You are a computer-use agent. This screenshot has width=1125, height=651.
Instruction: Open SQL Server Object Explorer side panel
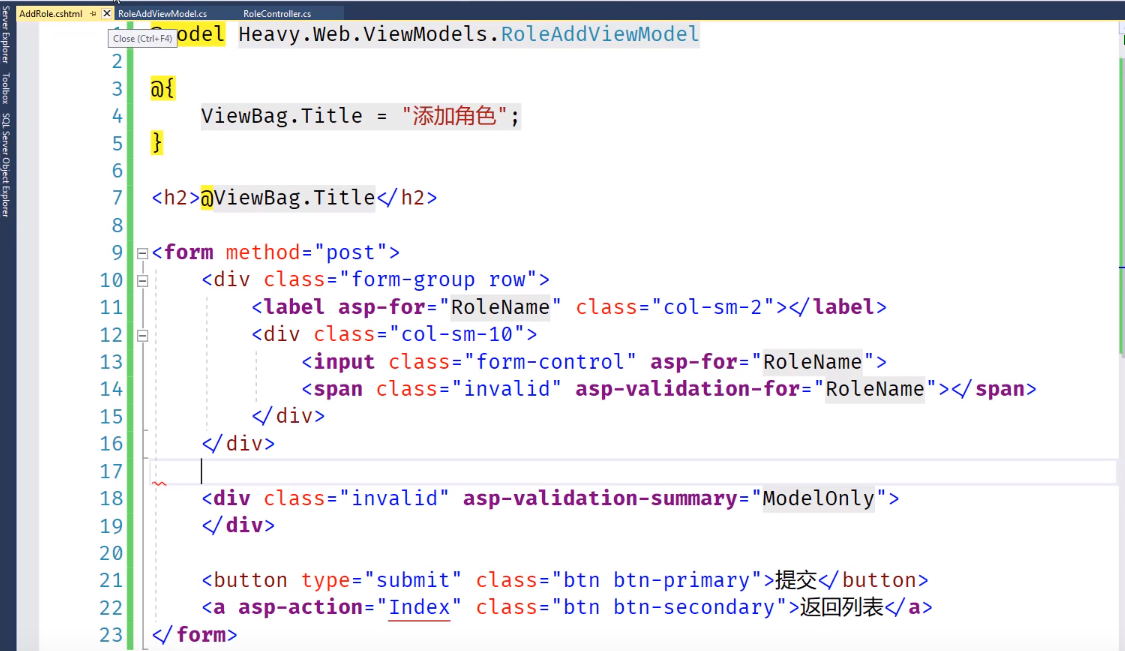[x=6, y=164]
